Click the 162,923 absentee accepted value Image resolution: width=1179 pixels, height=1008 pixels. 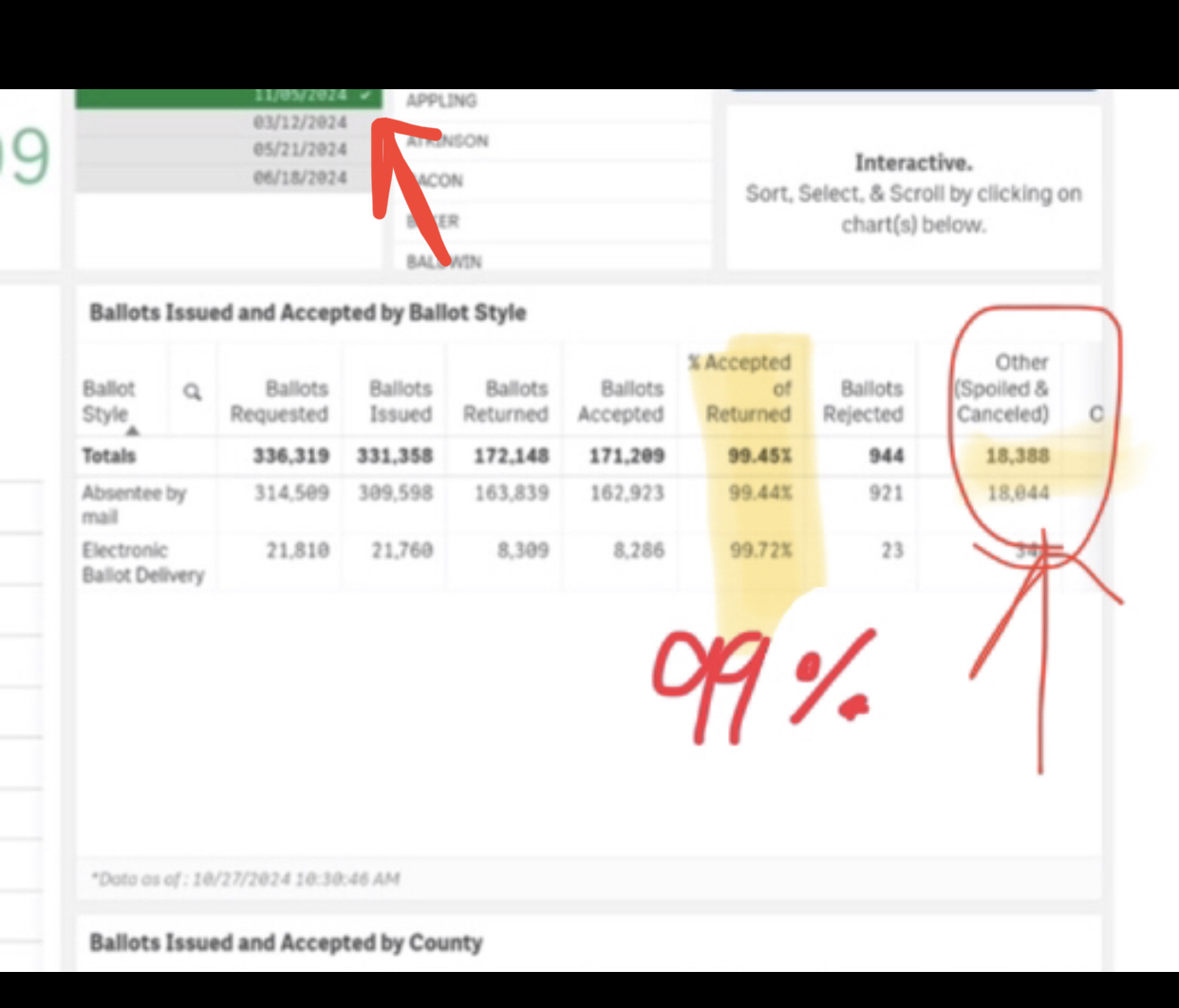(627, 493)
